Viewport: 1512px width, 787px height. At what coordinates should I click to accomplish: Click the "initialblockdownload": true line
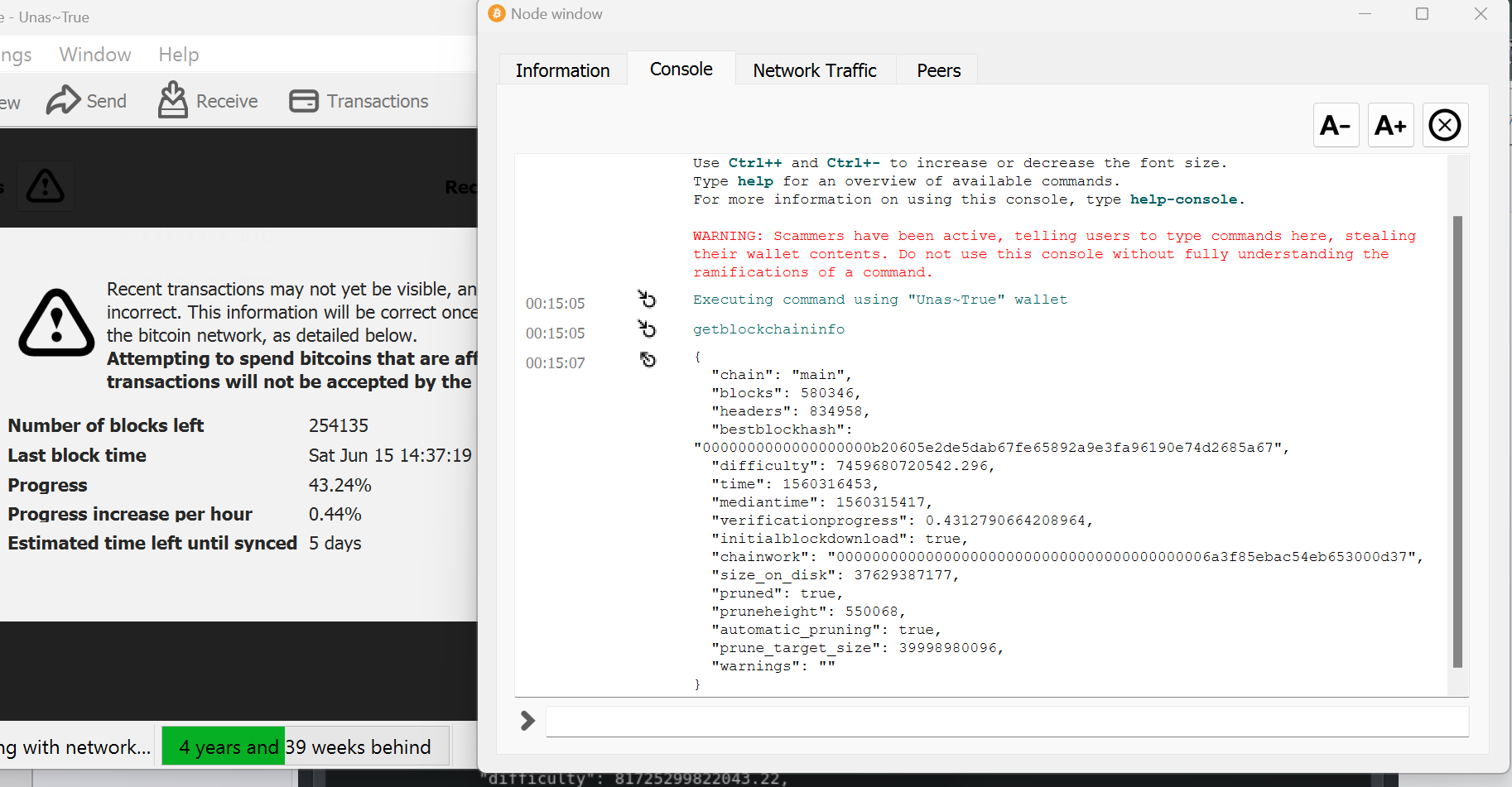coord(840,539)
